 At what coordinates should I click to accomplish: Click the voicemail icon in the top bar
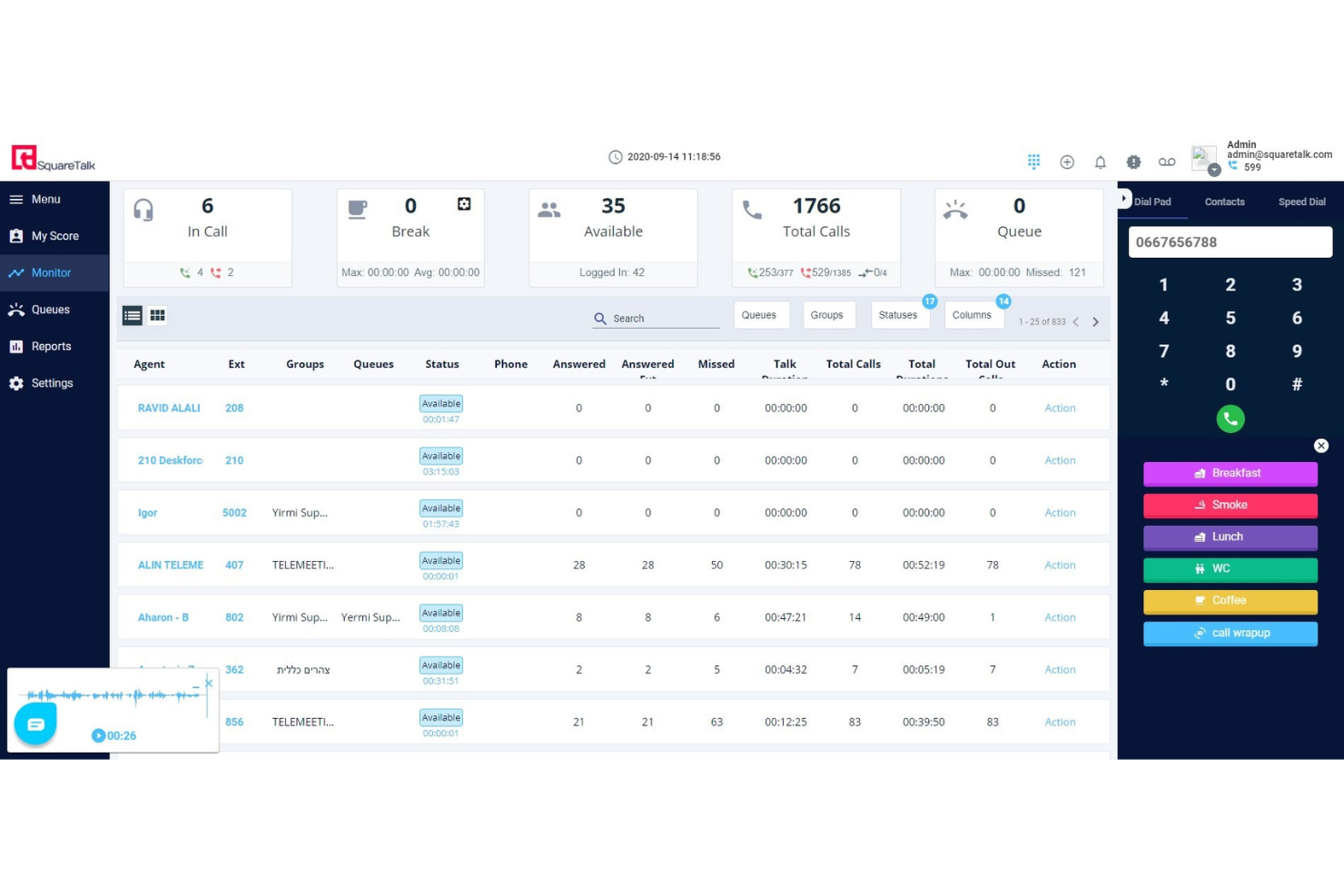(1167, 161)
